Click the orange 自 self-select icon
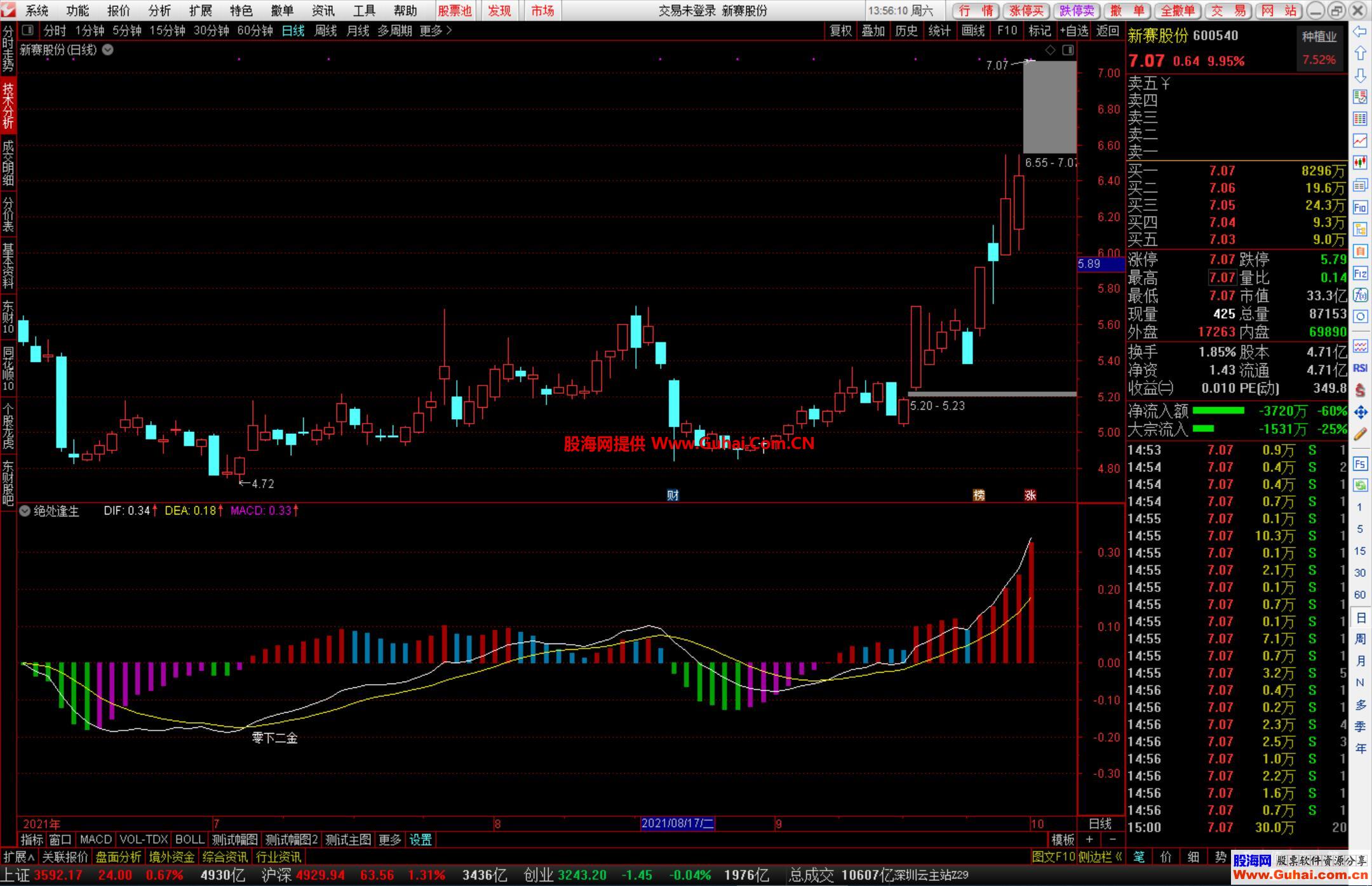The height and width of the screenshot is (886, 1372). [1360, 251]
